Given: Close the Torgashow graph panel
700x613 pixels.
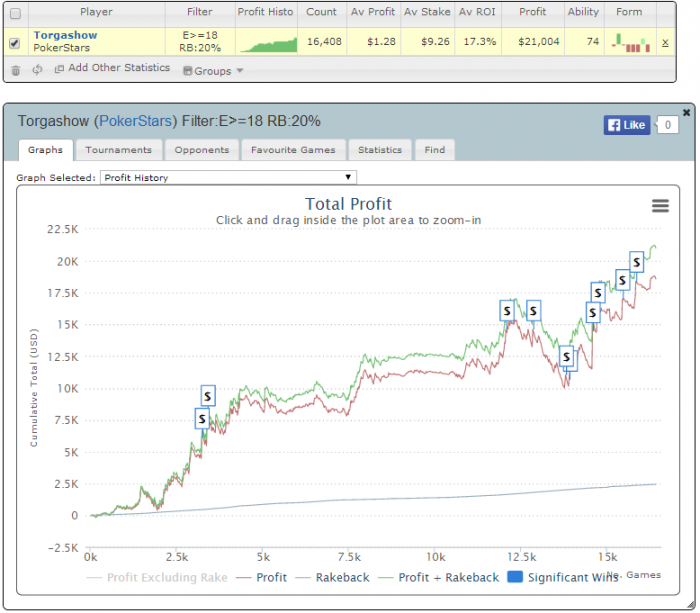Looking at the screenshot, I should [x=687, y=113].
